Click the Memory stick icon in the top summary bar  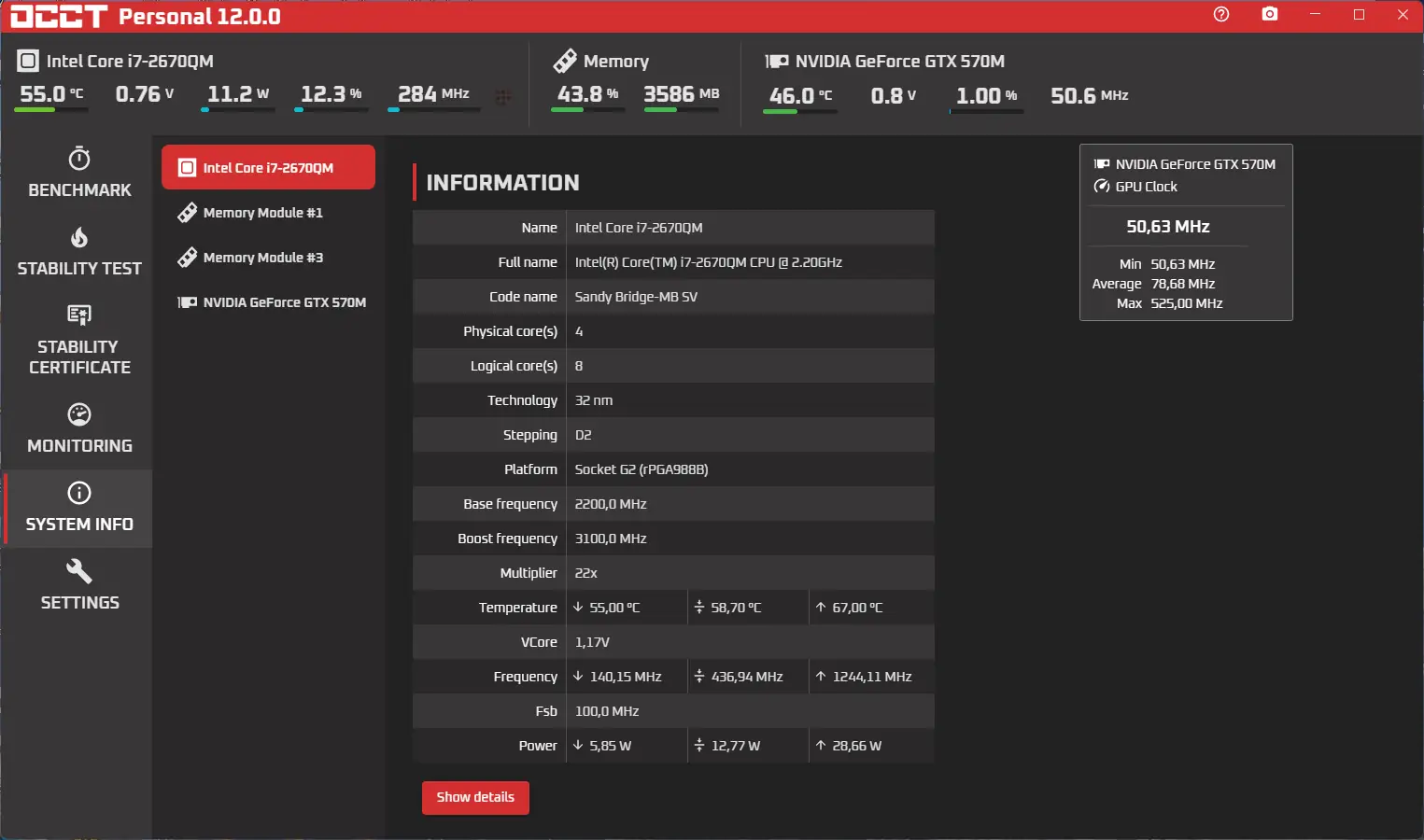(x=565, y=61)
